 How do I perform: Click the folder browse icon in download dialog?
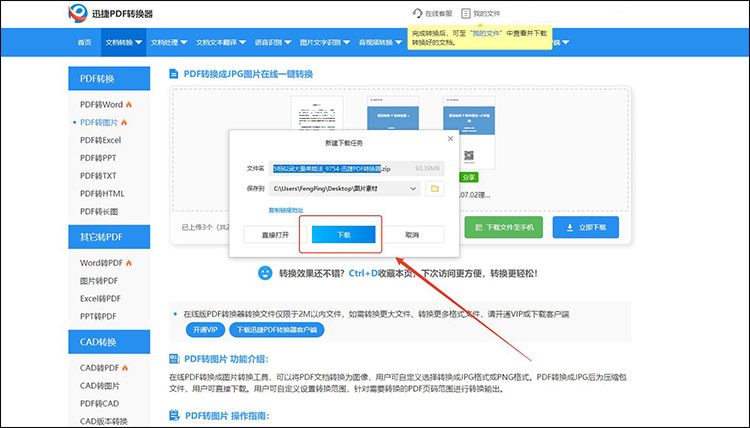(434, 188)
